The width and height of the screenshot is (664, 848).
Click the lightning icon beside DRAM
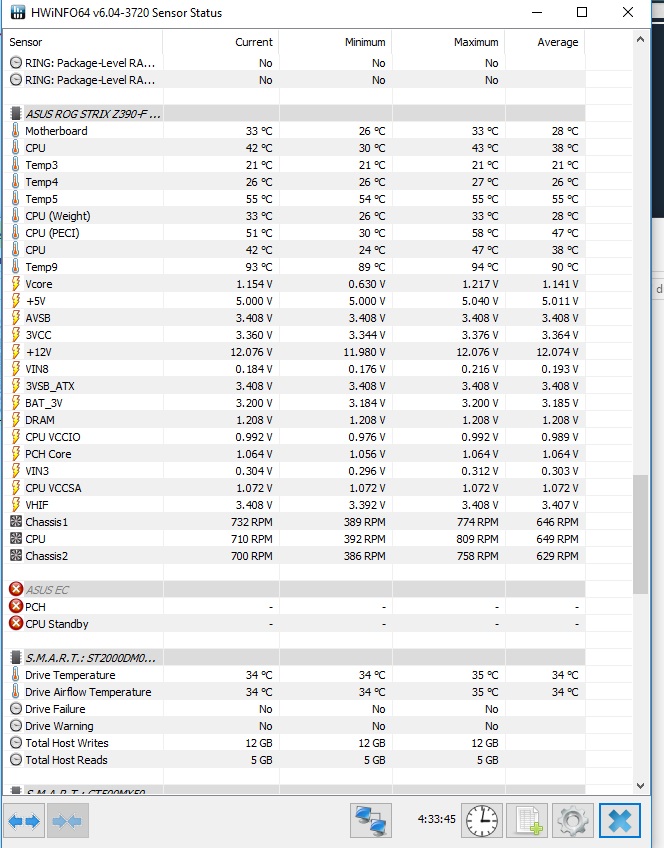tap(16, 420)
